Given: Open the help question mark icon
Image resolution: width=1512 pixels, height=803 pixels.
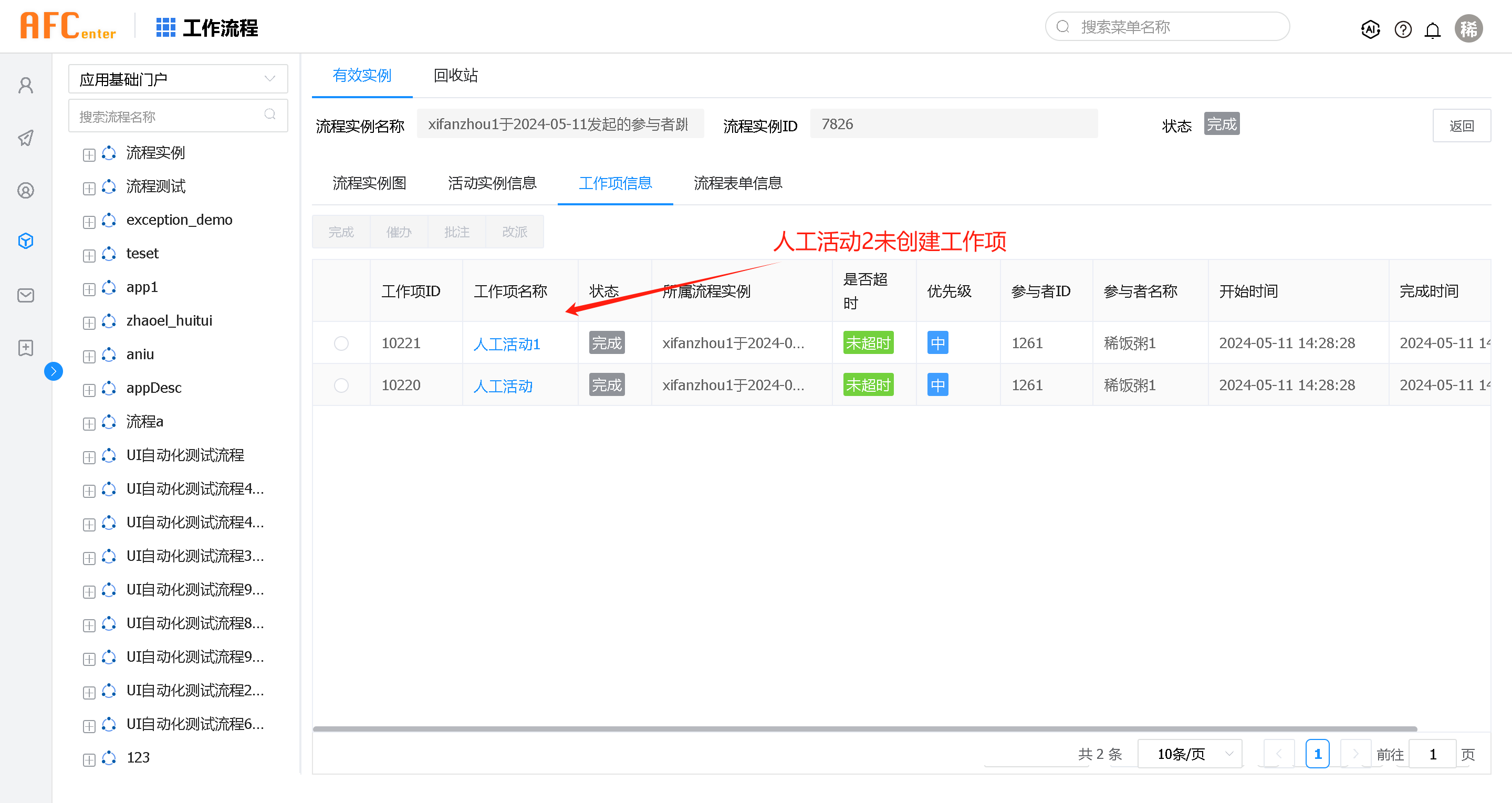Looking at the screenshot, I should [x=1402, y=29].
